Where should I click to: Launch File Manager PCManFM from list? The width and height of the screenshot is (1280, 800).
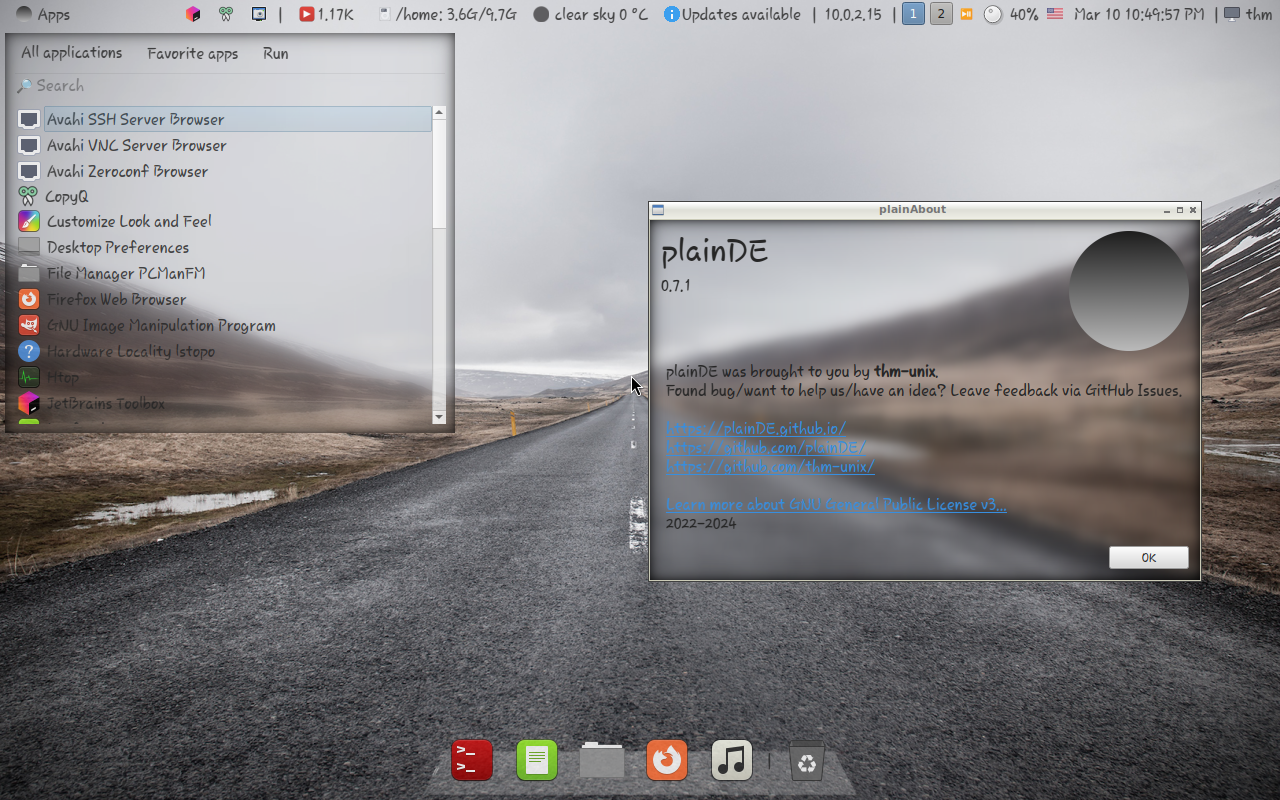pos(224,273)
